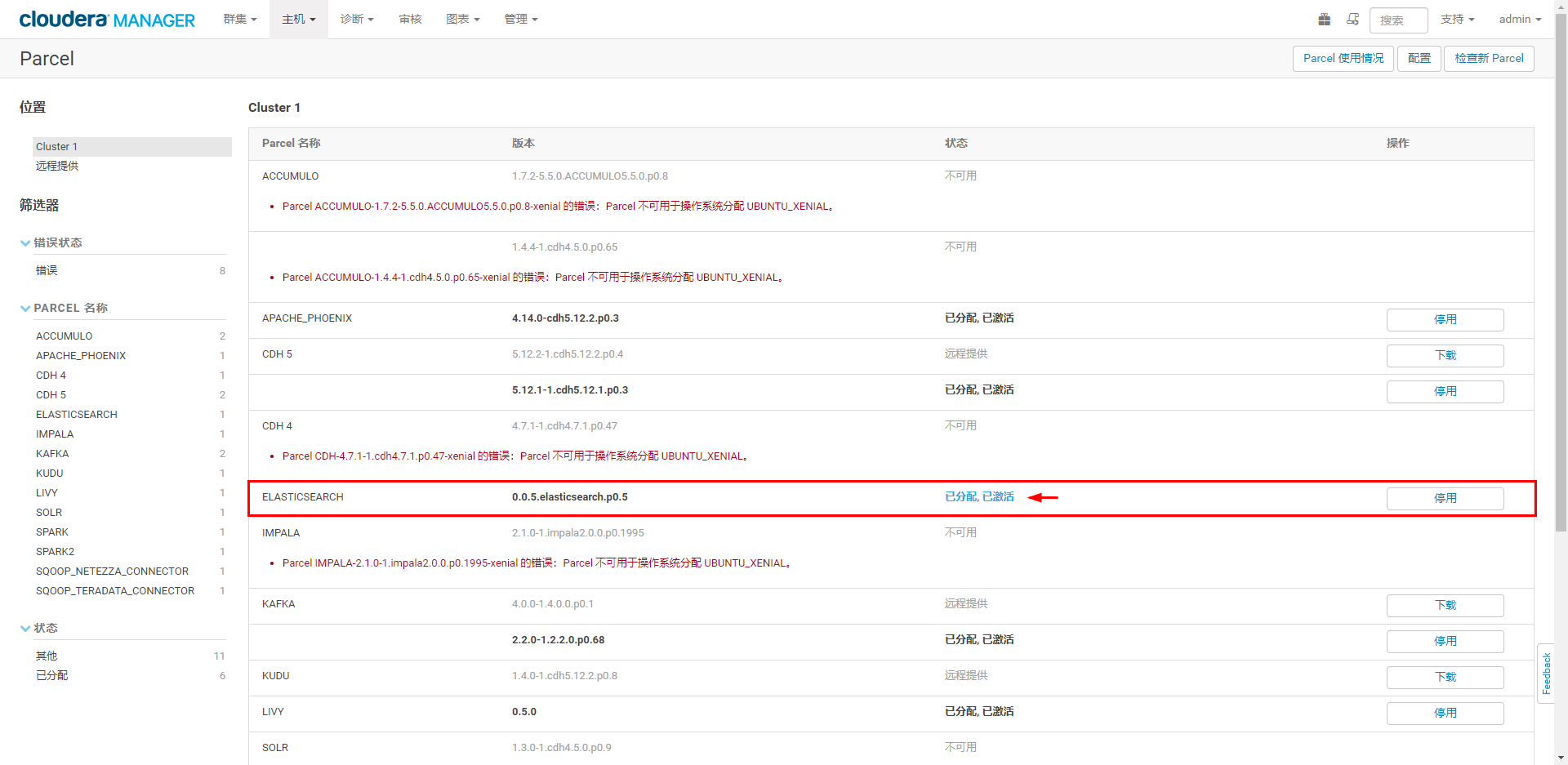This screenshot has width=1568, height=765.
Task: Click 停用 for APACHE_PHOENIX parcel
Action: (x=1445, y=320)
